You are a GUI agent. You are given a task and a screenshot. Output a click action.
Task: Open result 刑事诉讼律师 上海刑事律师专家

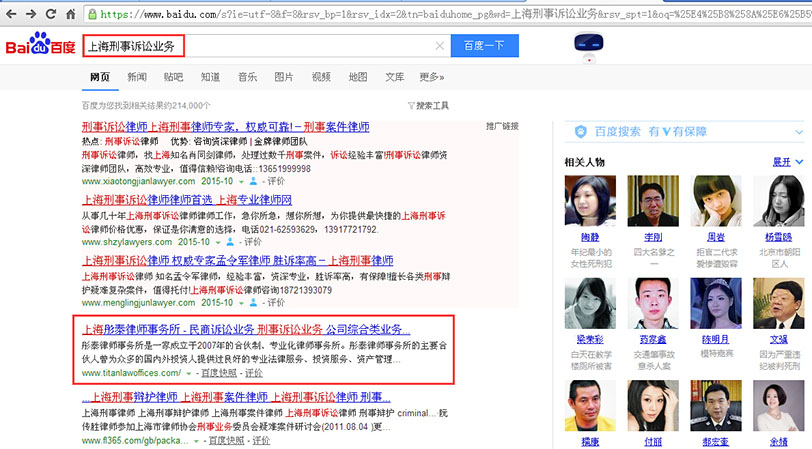pos(225,127)
